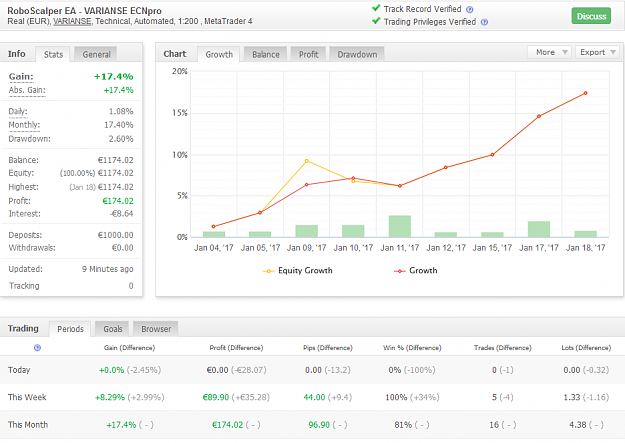625x443 pixels.
Task: Click the Interest value -€8.64
Action: pyautogui.click(x=122, y=214)
